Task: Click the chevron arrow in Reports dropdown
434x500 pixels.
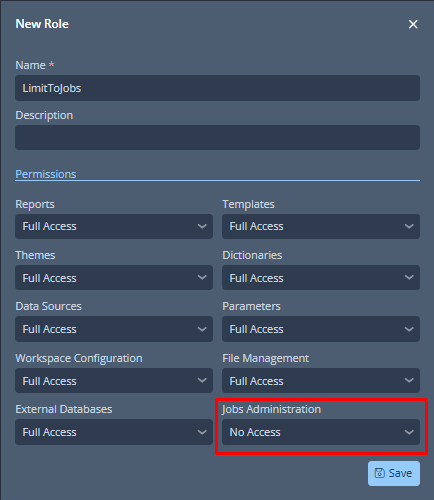Action: click(x=202, y=226)
